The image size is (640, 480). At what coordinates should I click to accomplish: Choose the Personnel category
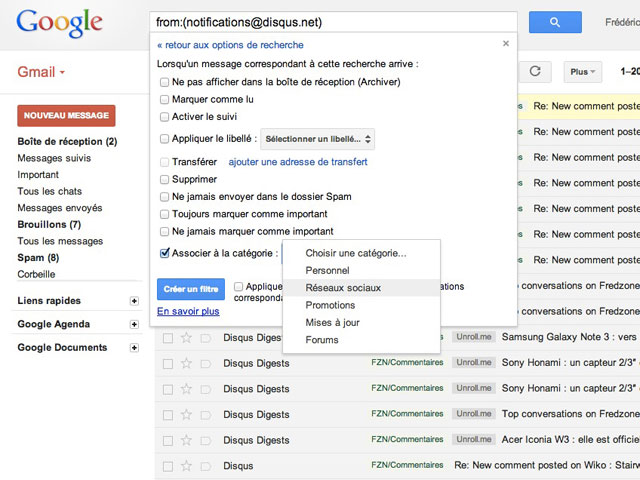361,270
